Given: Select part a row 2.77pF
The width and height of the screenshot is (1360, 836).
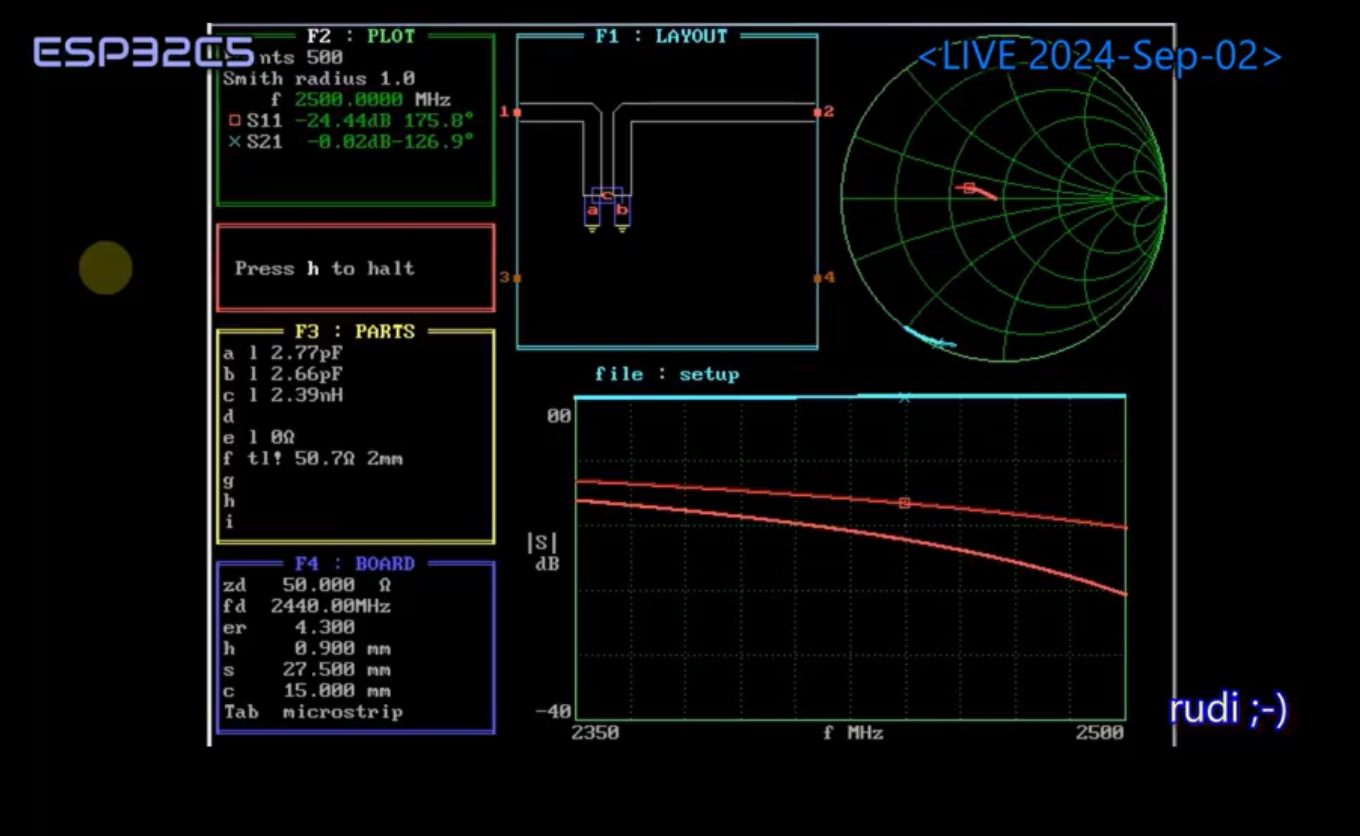Looking at the screenshot, I should 284,352.
